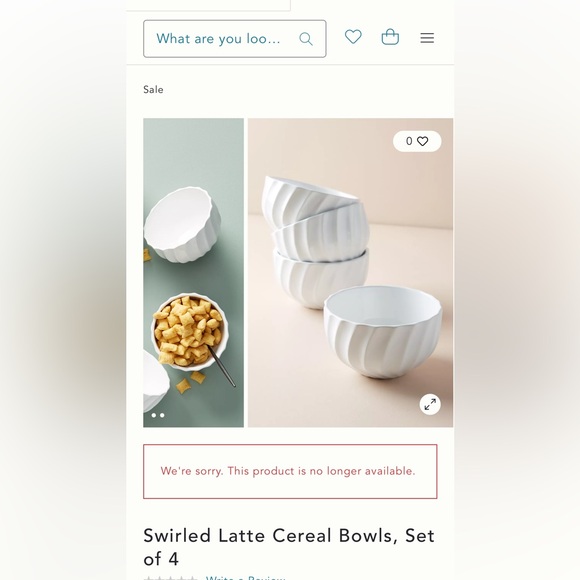Click the cereal-filled bowl with spoon

click(190, 333)
